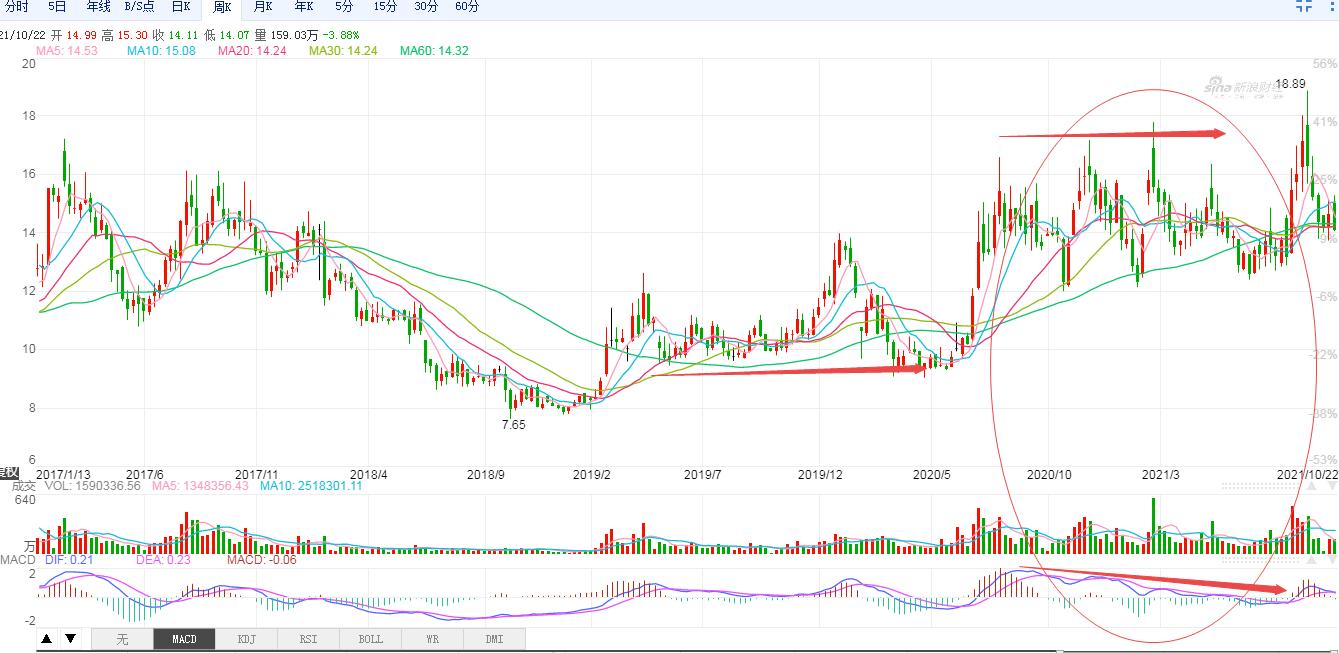
Task: Switch to the 5分 interval tab
Action: click(344, 7)
